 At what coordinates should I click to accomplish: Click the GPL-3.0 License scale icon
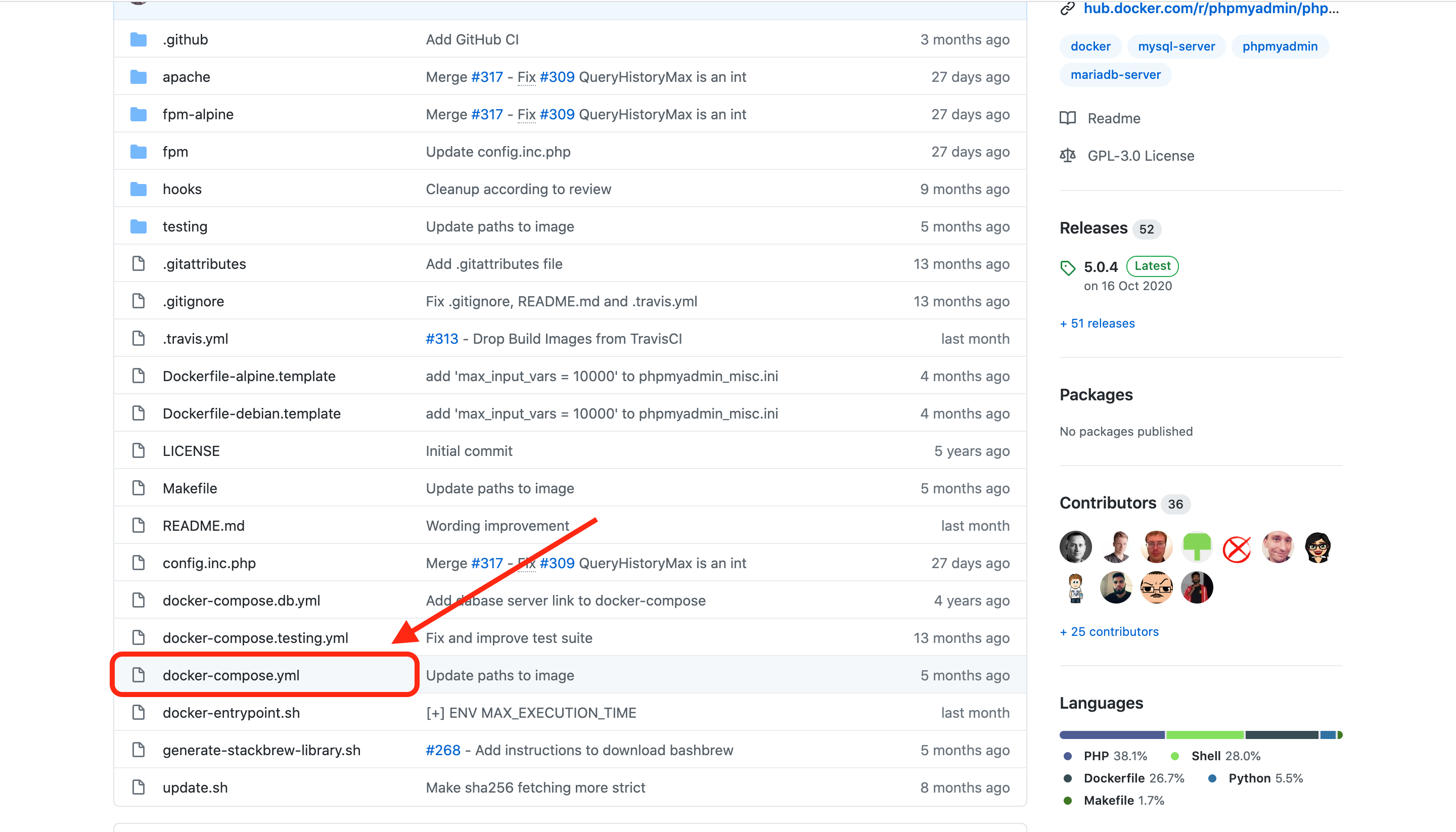1067,155
